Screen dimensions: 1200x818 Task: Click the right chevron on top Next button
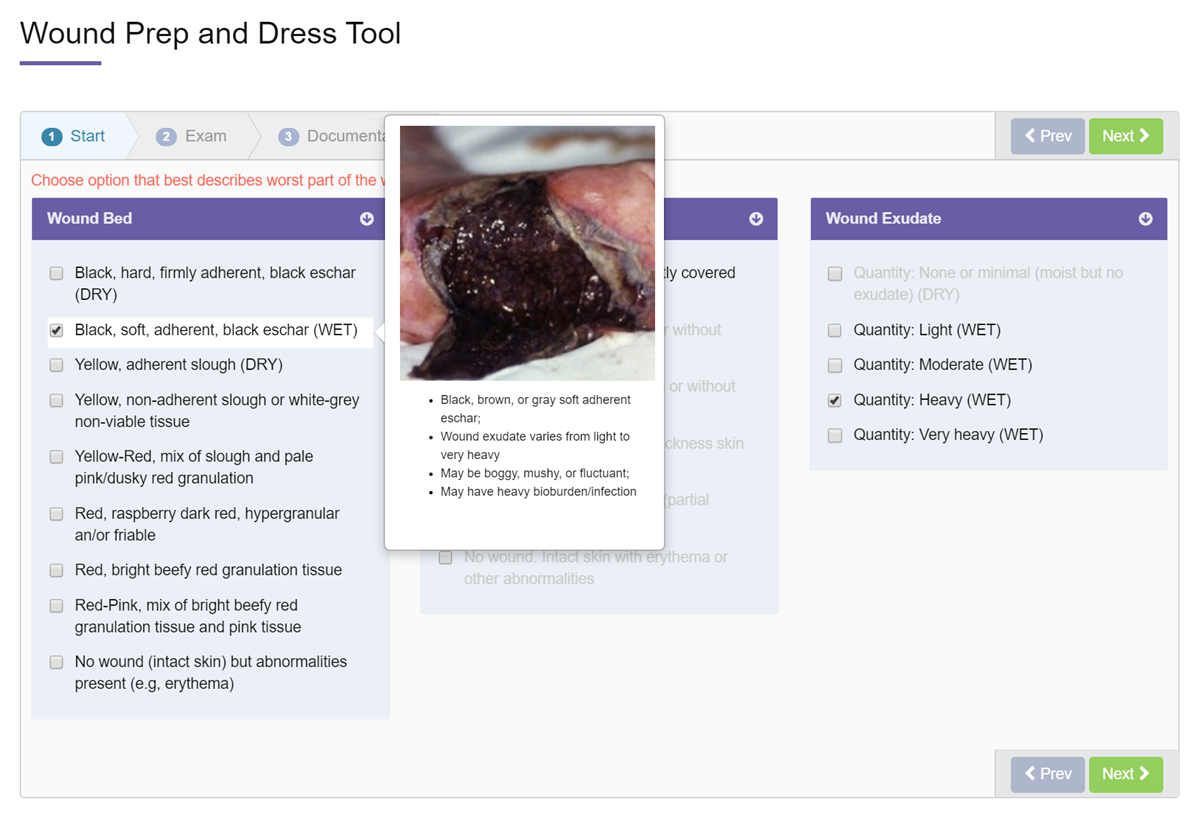(1143, 136)
